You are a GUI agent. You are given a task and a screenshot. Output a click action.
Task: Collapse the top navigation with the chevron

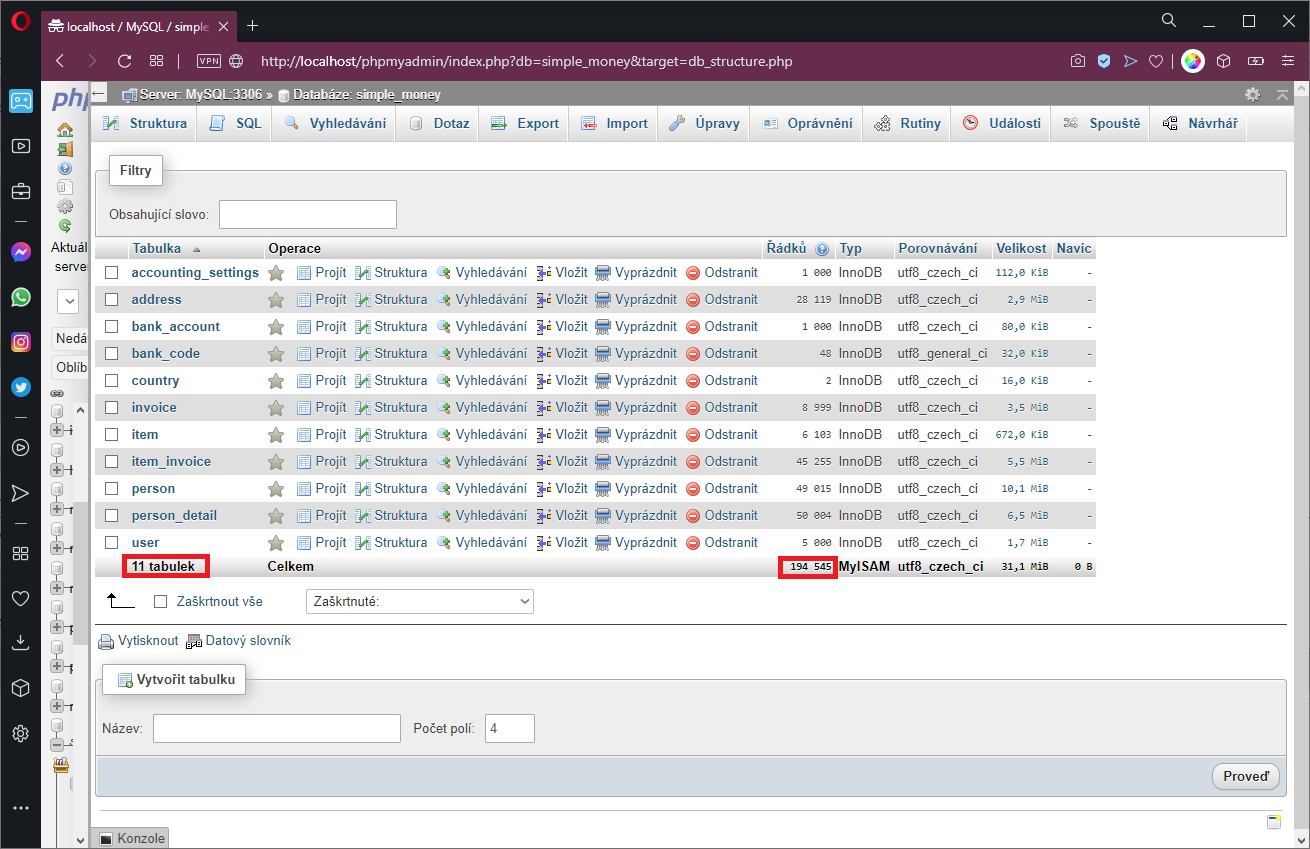tap(1282, 94)
